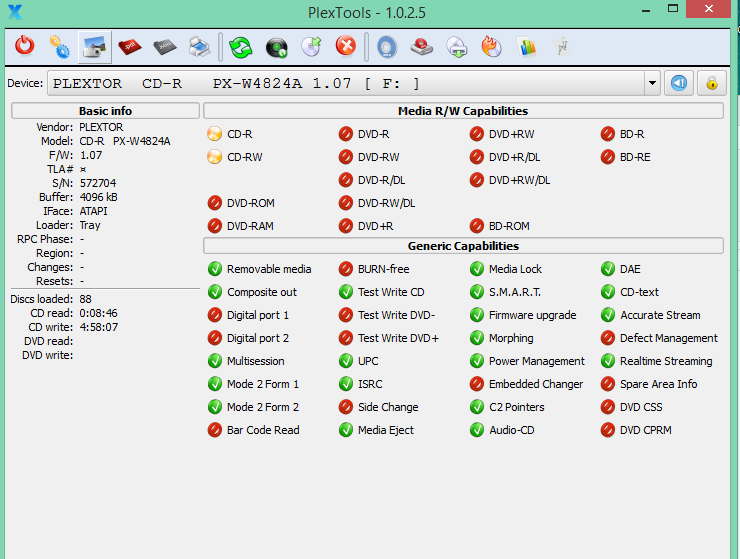Screen dimensions: 740x559
Task: Click the Media Lock label
Action: tap(515, 269)
